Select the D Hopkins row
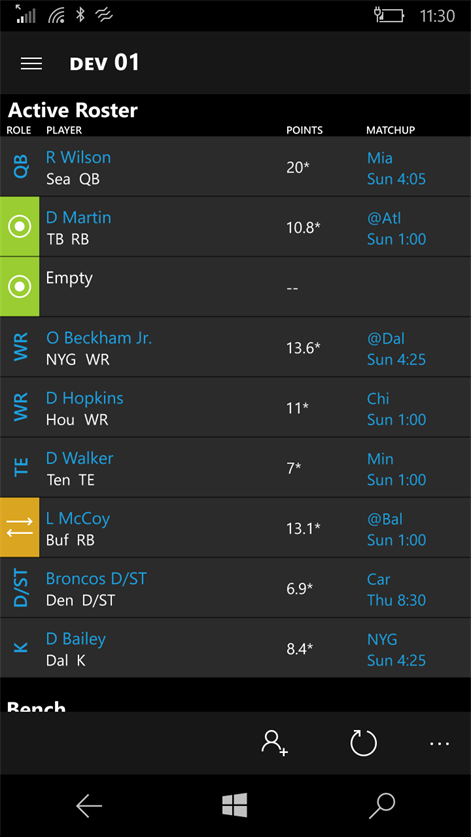Viewport: 471px width, 837px height. [x=236, y=407]
